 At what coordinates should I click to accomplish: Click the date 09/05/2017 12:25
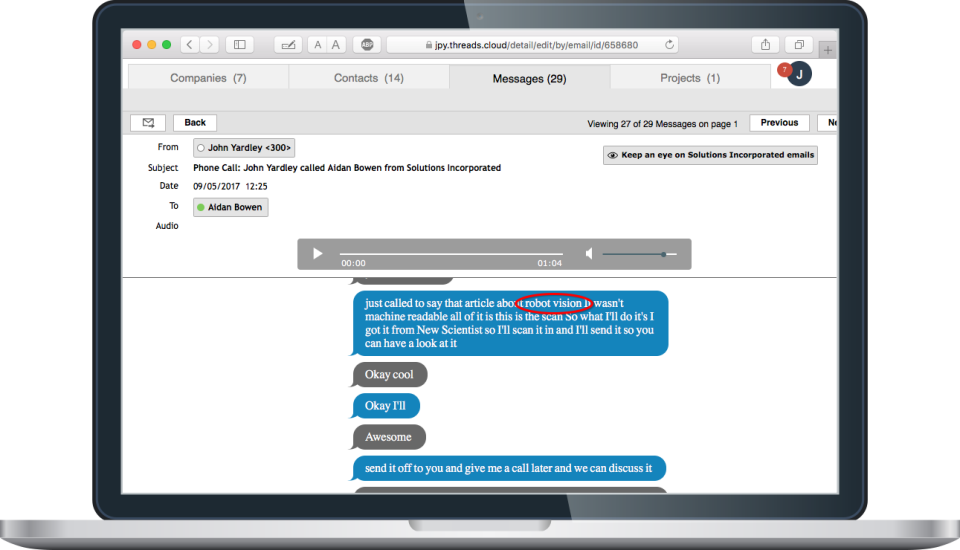(230, 186)
